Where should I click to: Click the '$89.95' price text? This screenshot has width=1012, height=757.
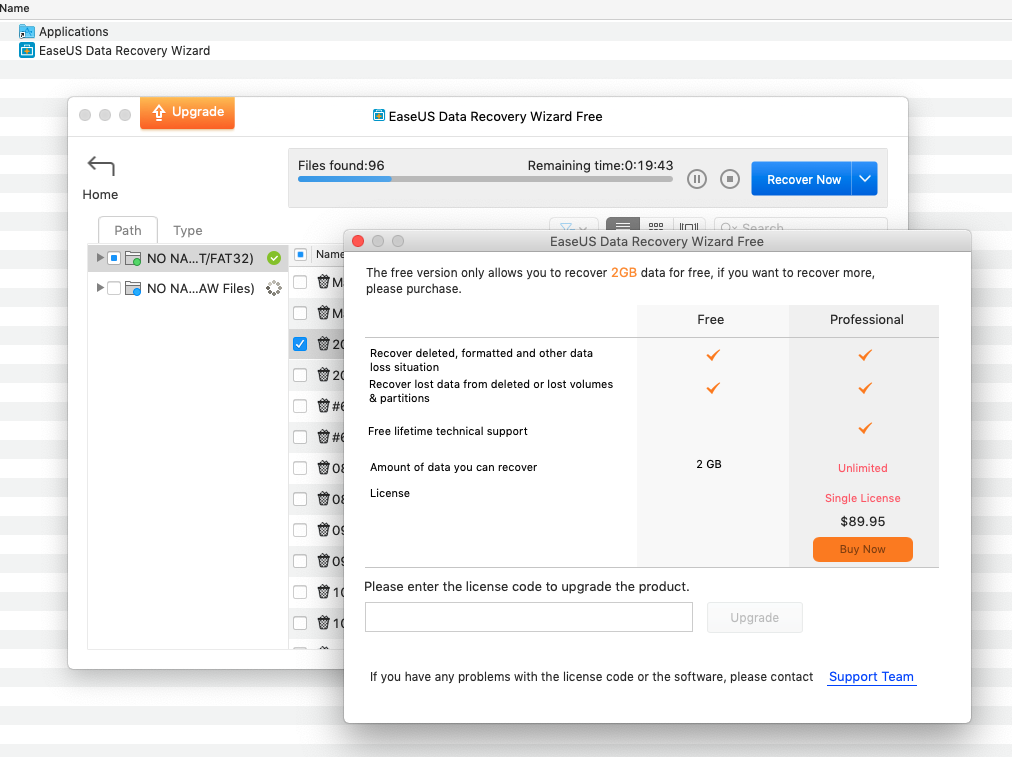click(863, 521)
